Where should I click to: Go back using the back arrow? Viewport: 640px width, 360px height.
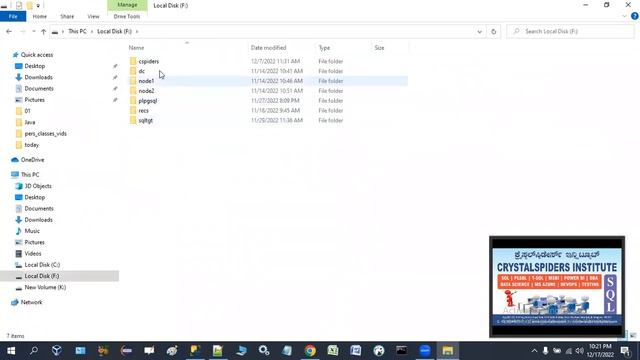pyautogui.click(x=9, y=31)
